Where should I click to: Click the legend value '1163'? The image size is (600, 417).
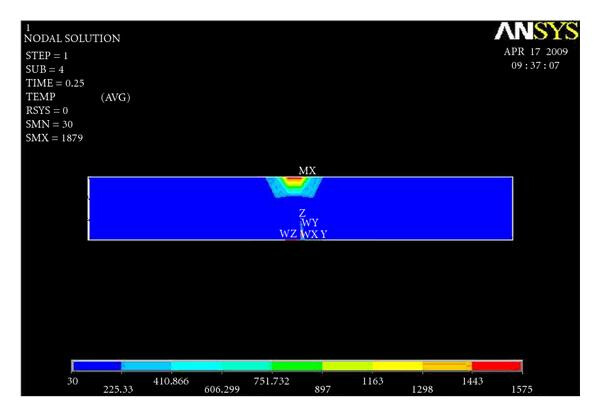(x=373, y=381)
